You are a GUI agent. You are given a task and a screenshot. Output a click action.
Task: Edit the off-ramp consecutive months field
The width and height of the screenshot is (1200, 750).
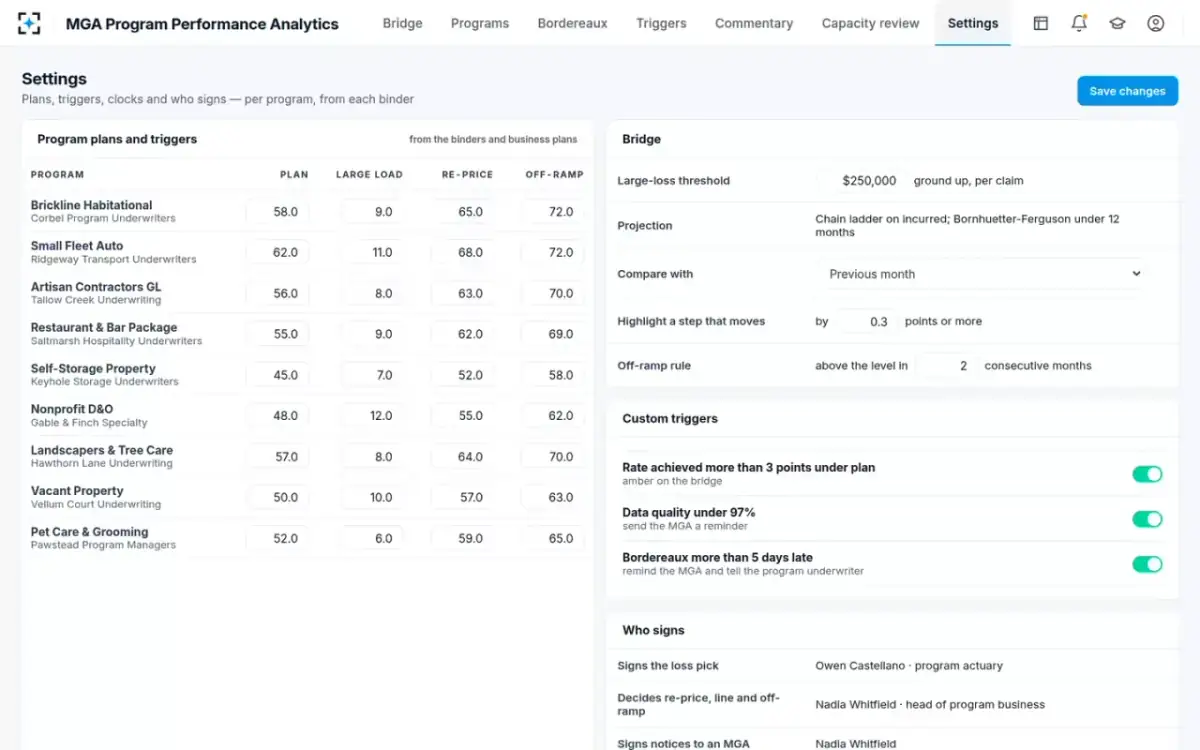click(946, 366)
